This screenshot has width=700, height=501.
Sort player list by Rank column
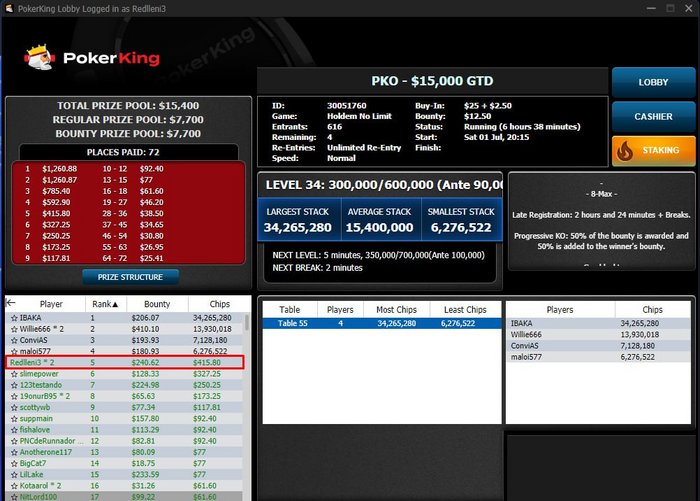[106, 304]
